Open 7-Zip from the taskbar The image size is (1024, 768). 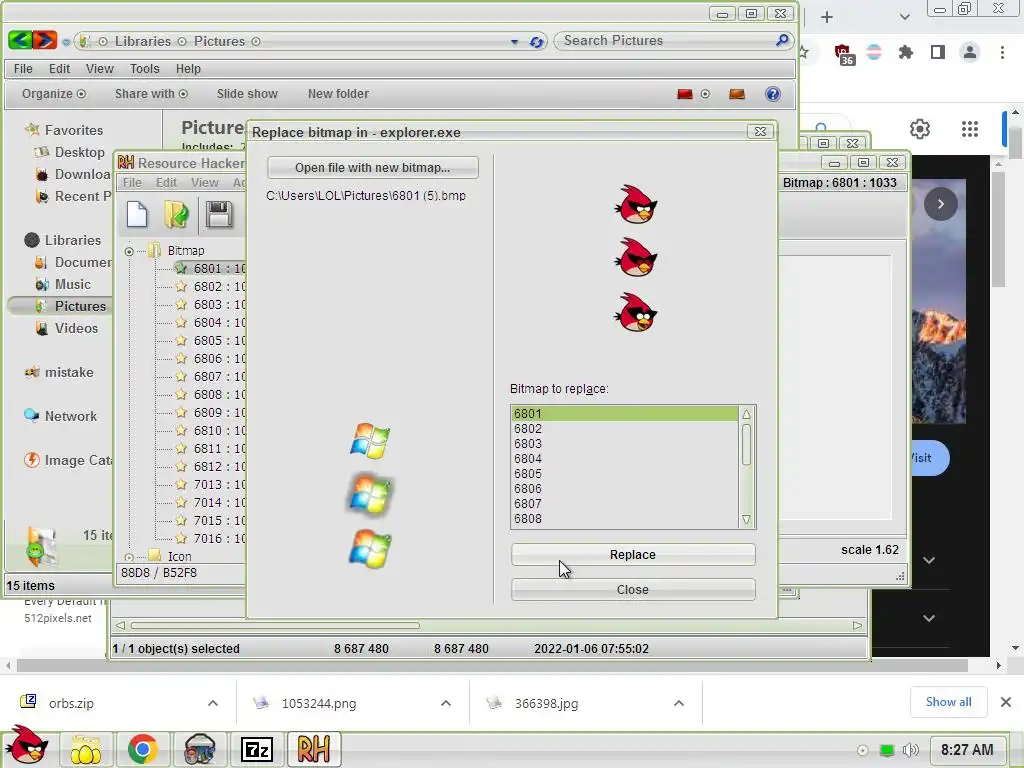tap(257, 748)
